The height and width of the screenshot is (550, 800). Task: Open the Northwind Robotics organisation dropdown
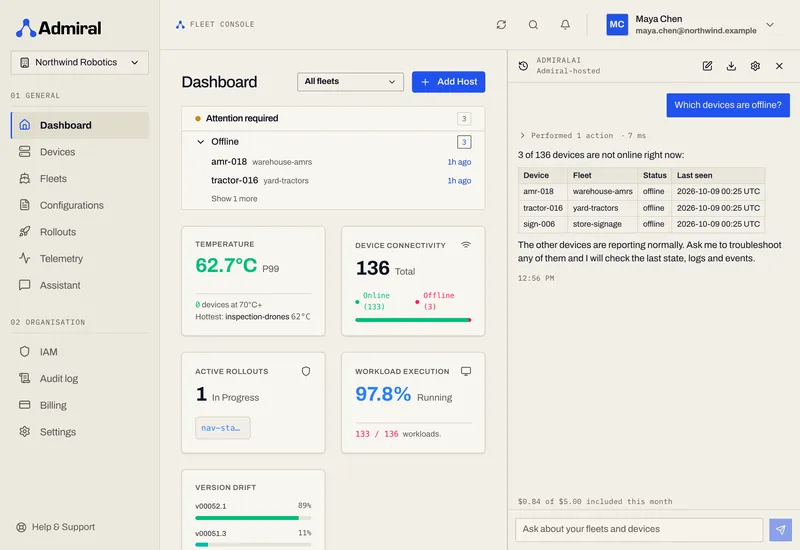tap(80, 62)
